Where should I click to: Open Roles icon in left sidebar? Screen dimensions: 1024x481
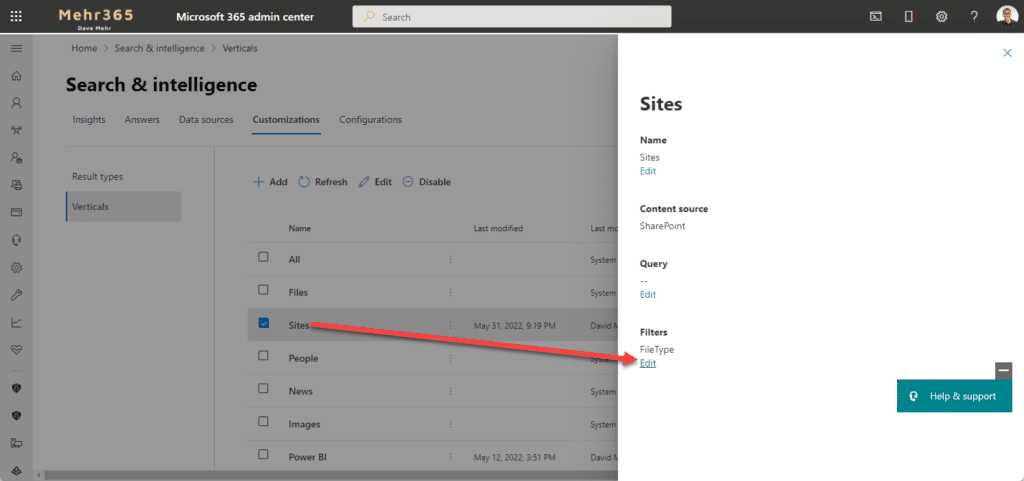[x=16, y=157]
